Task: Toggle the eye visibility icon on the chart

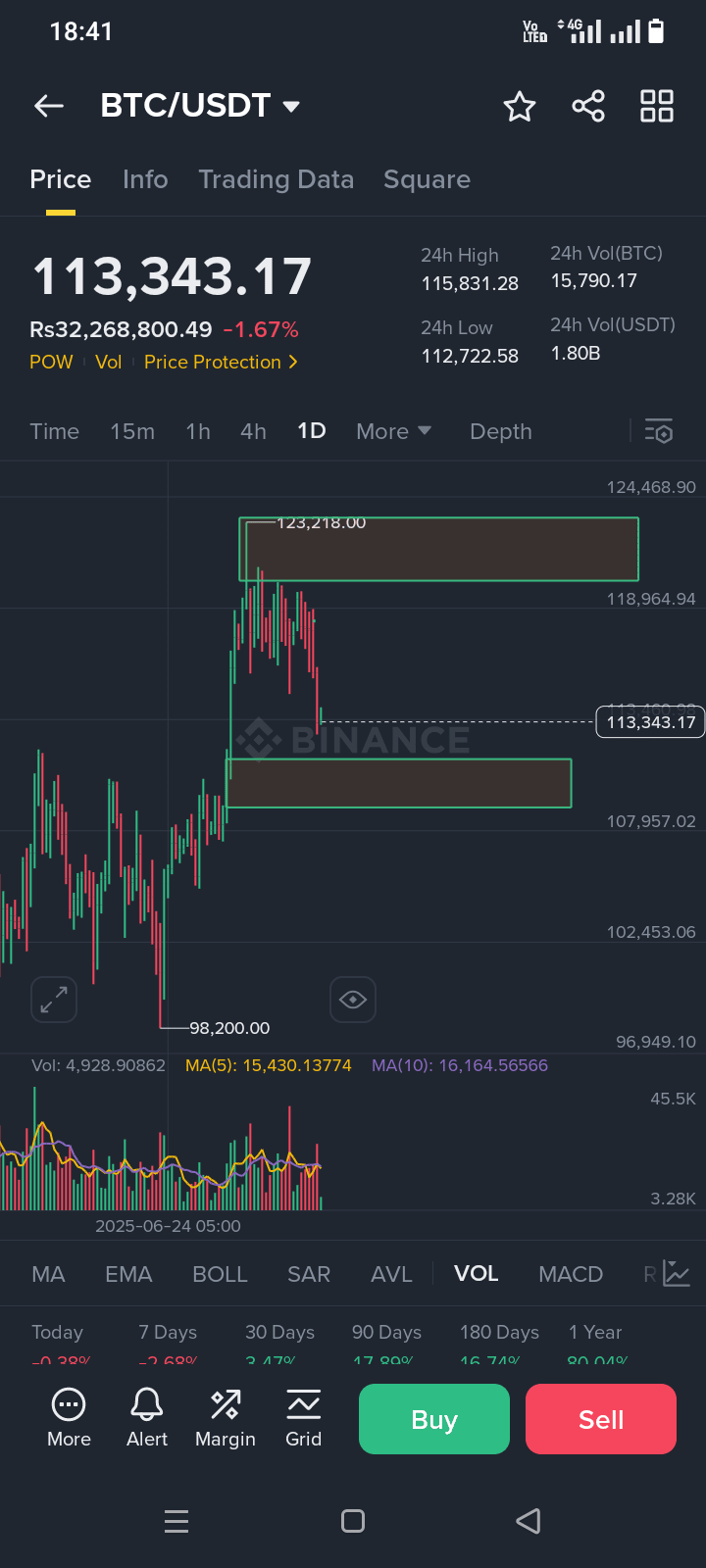Action: pyautogui.click(x=353, y=1000)
